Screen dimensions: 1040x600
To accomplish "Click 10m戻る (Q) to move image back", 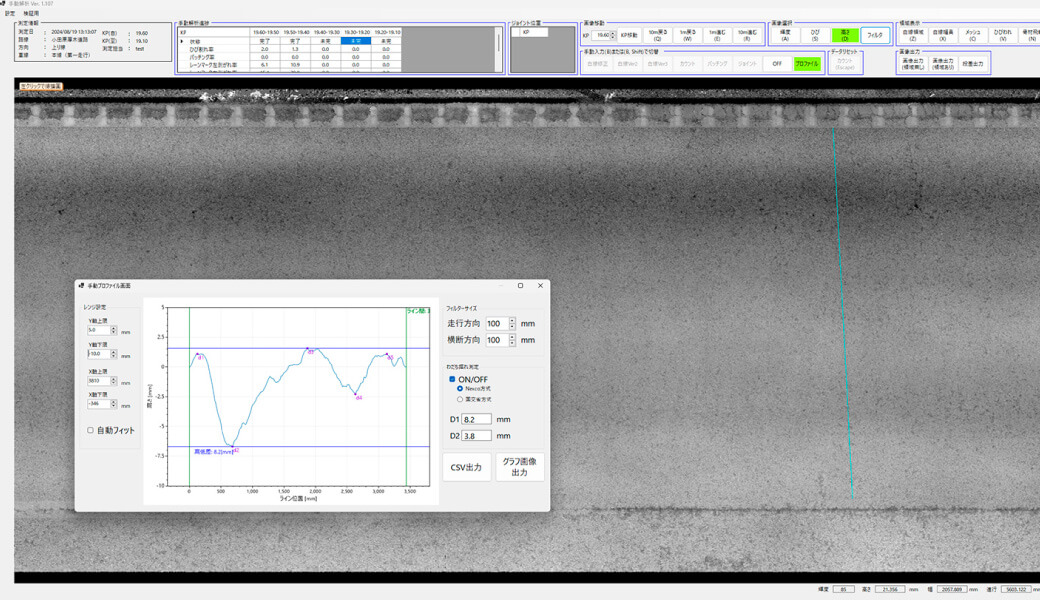I will coord(658,36).
